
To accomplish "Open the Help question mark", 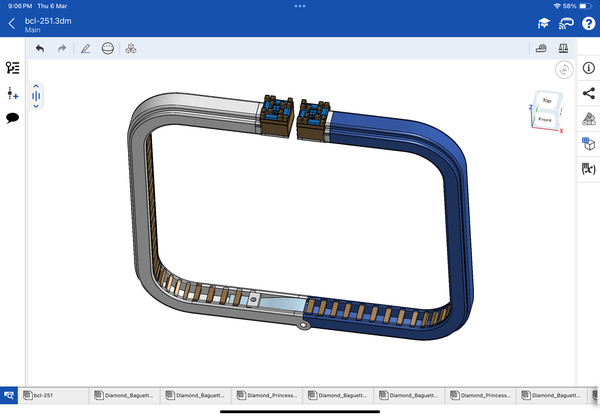I will point(588,22).
